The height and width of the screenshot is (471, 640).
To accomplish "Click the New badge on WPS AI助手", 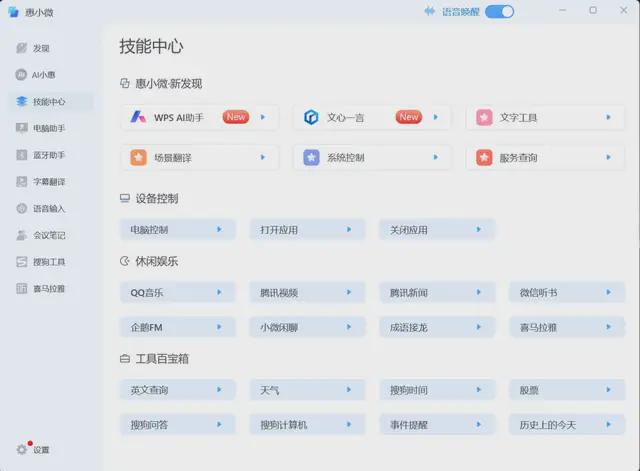I will pyautogui.click(x=236, y=117).
